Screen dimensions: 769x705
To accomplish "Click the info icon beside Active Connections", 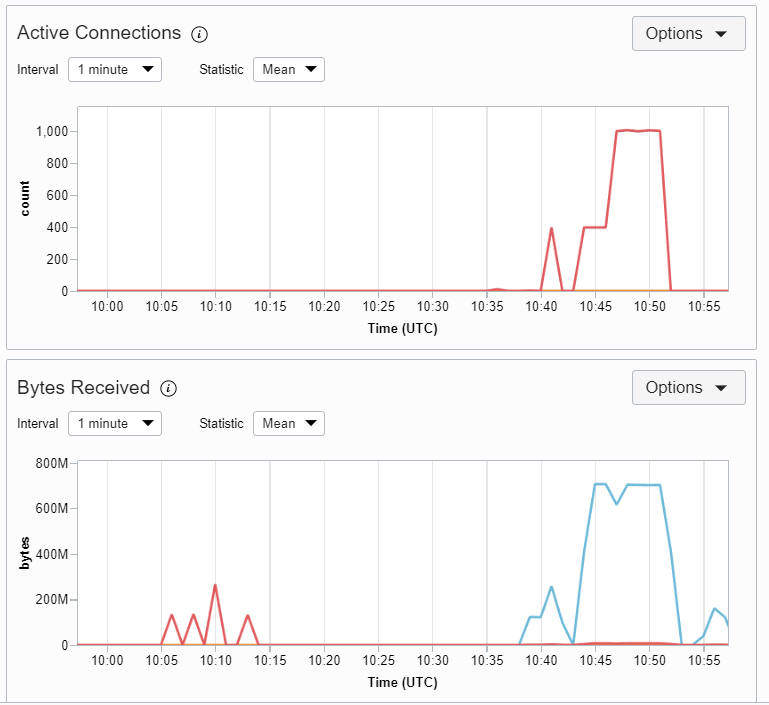I will [199, 34].
